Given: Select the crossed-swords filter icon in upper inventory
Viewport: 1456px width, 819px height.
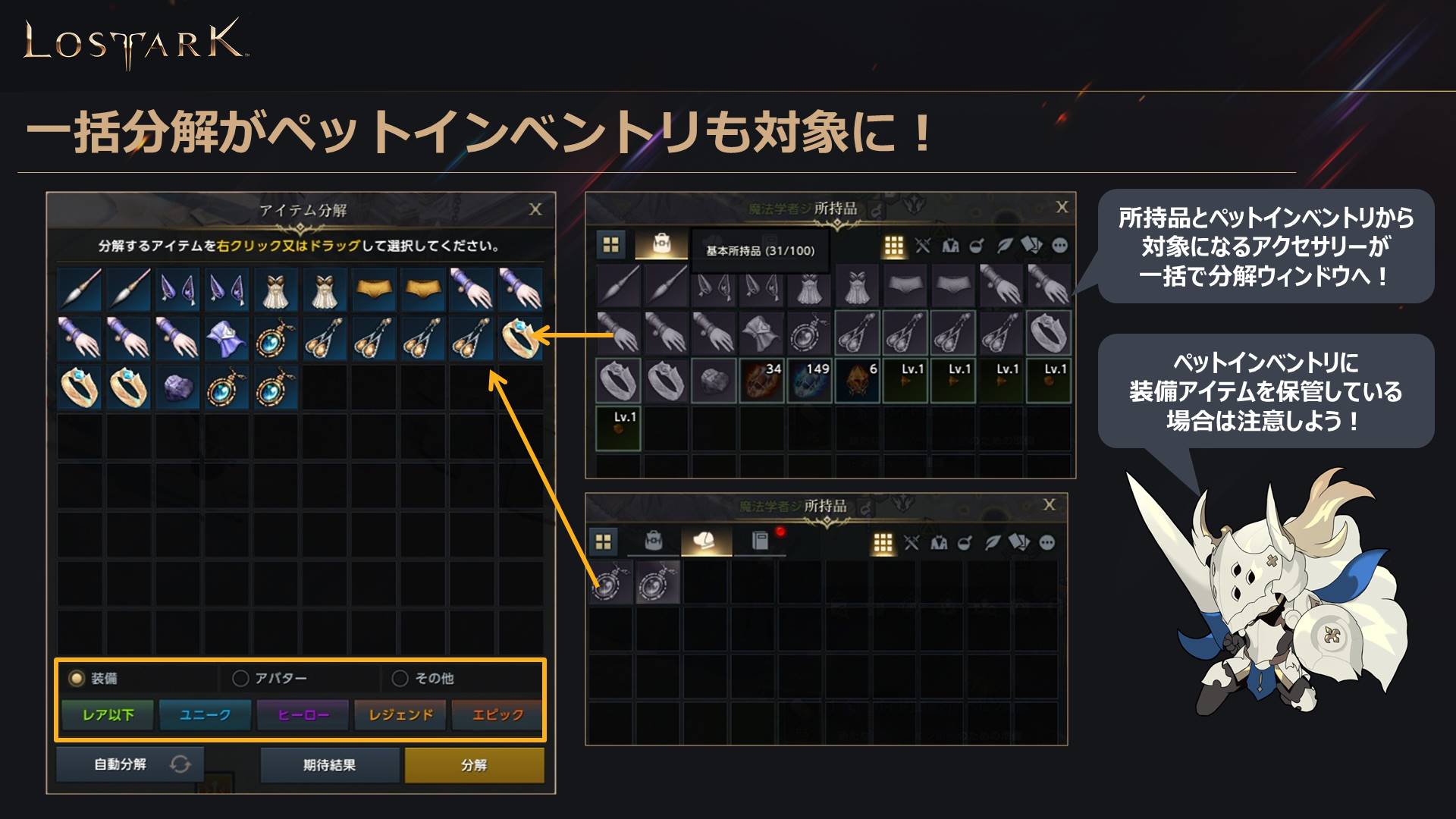Looking at the screenshot, I should [923, 245].
